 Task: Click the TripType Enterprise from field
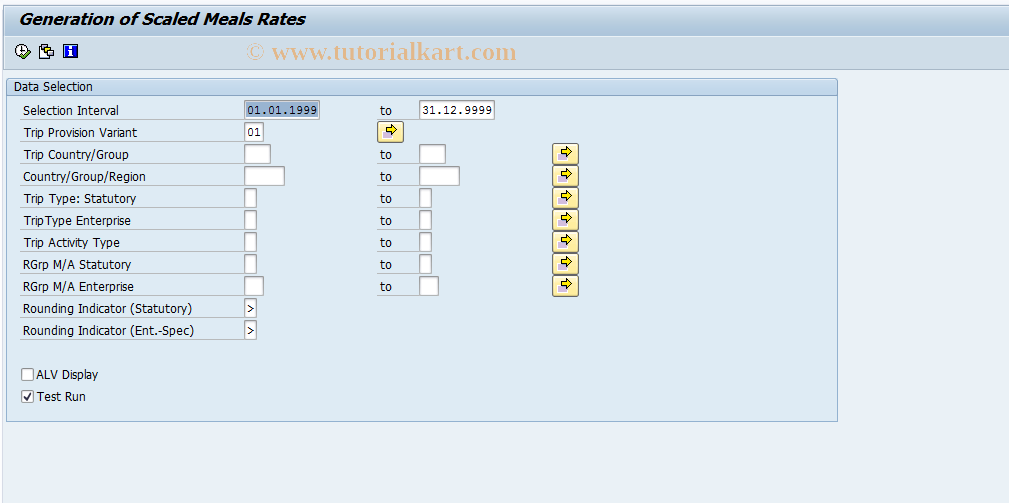pos(250,220)
